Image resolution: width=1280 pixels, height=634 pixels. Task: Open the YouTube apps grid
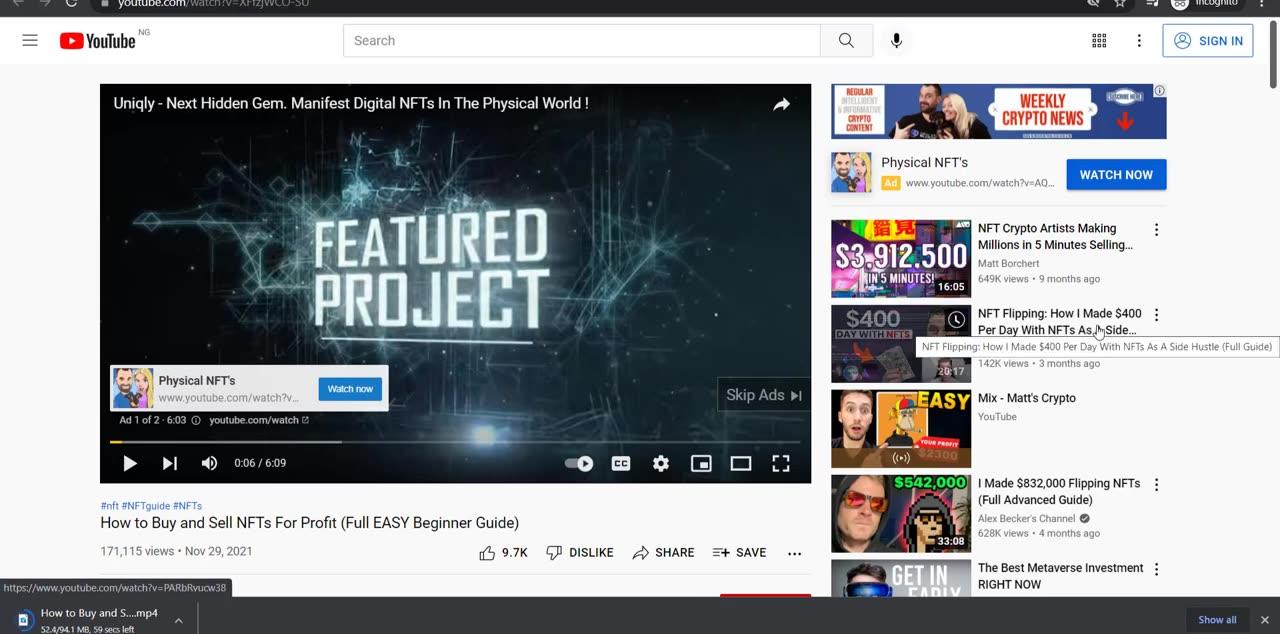click(1098, 40)
